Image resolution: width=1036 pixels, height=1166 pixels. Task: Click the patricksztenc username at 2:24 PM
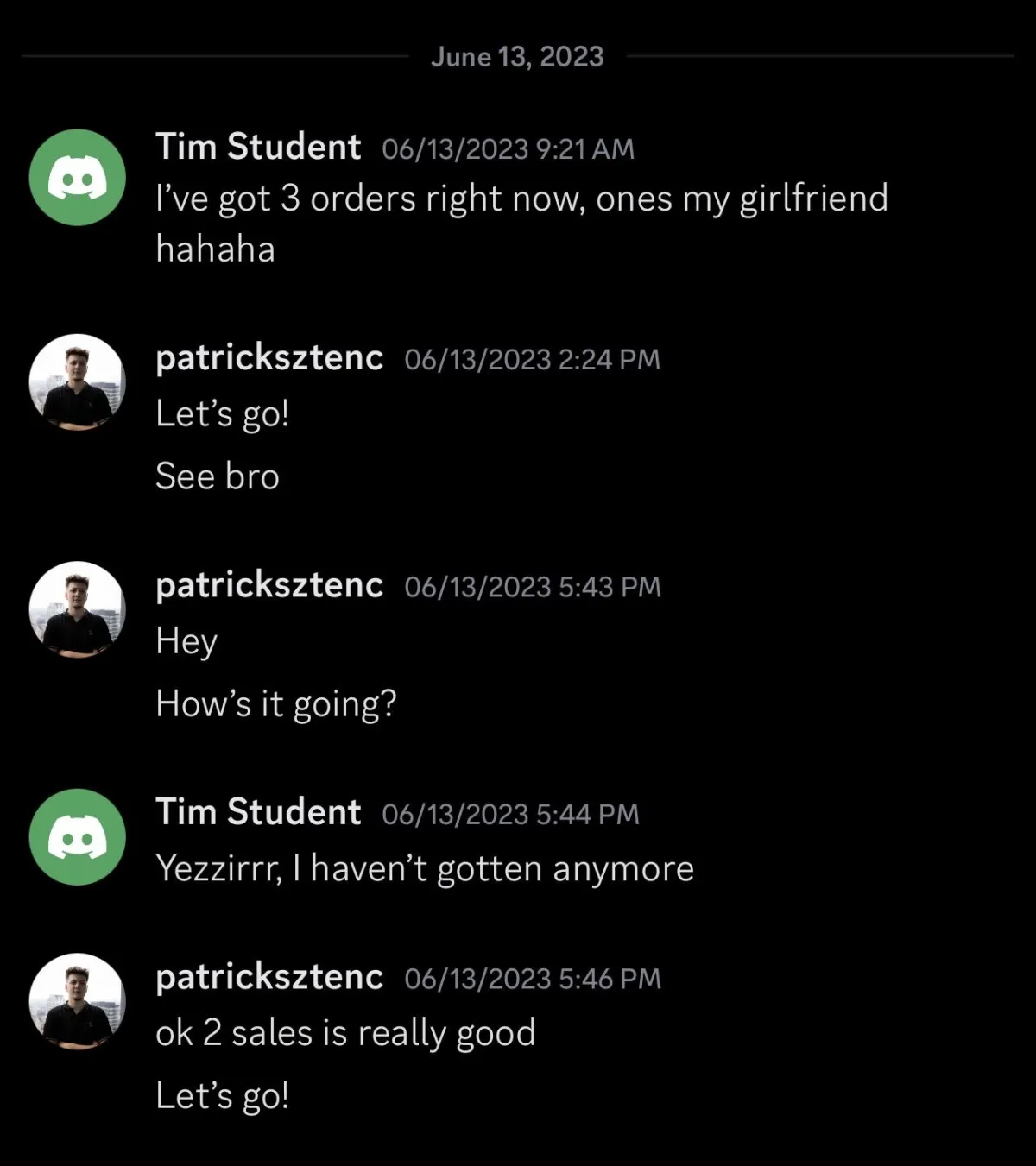(269, 357)
